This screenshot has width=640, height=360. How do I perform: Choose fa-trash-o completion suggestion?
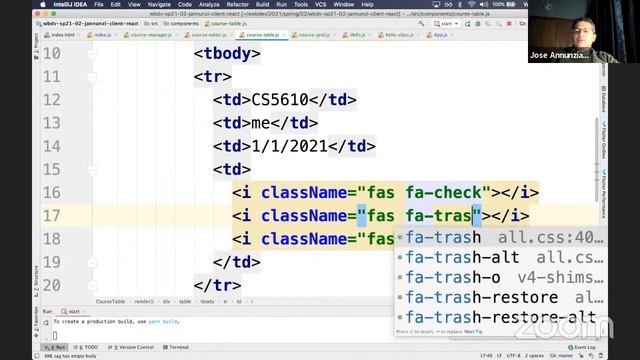500,278
